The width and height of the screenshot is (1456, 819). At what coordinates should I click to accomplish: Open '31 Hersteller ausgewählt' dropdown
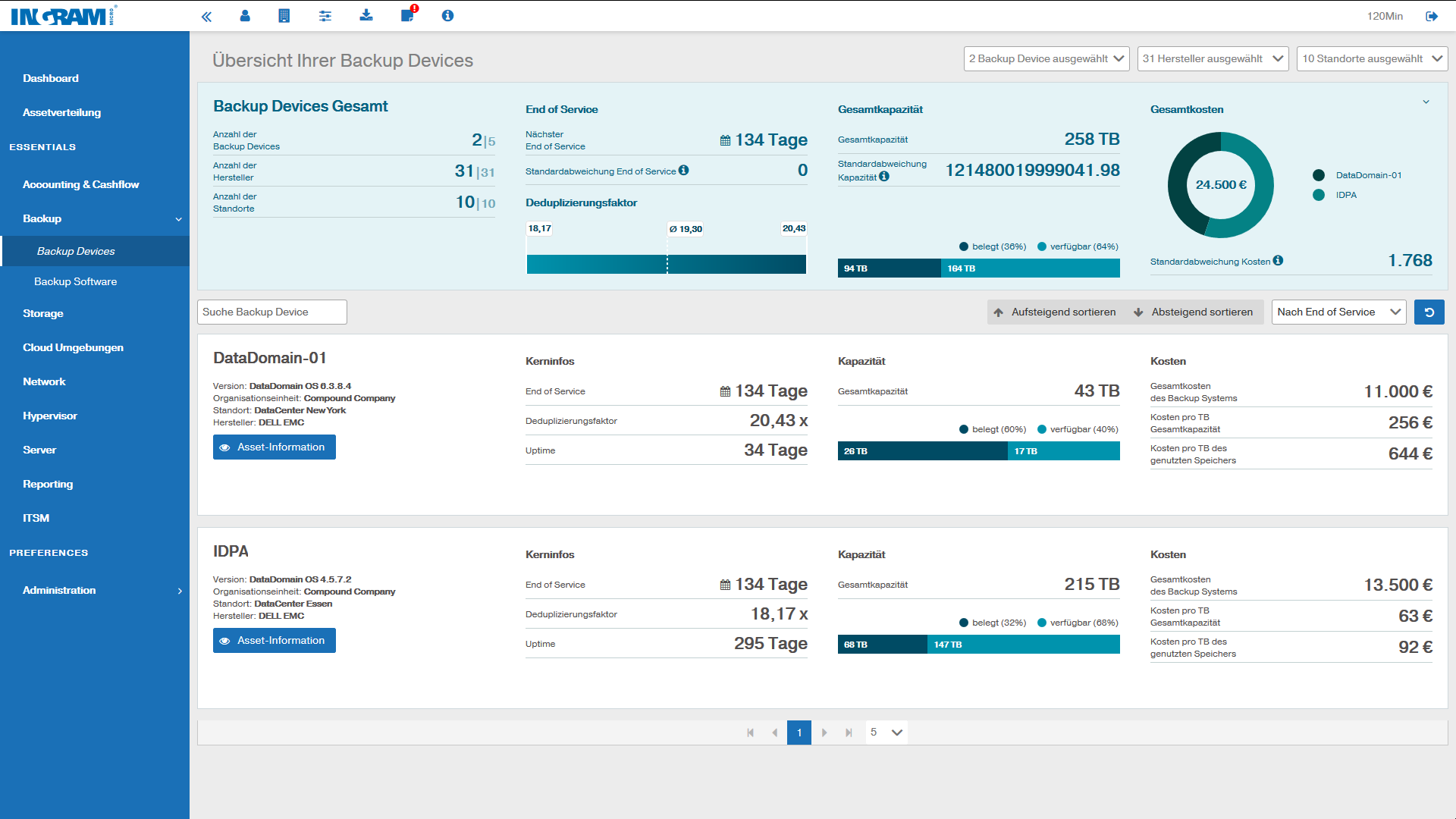[1213, 58]
